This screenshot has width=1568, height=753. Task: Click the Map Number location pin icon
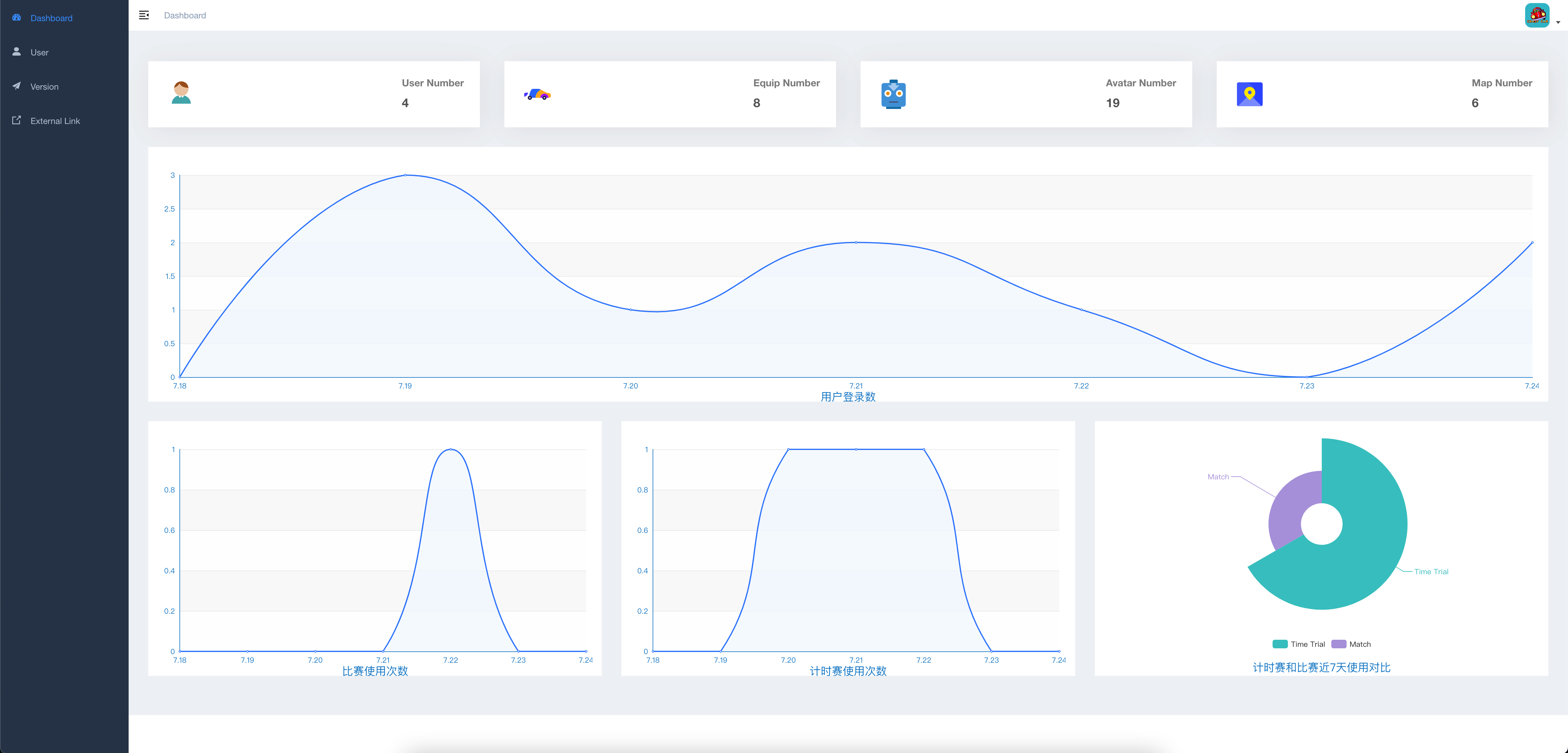tap(1249, 94)
